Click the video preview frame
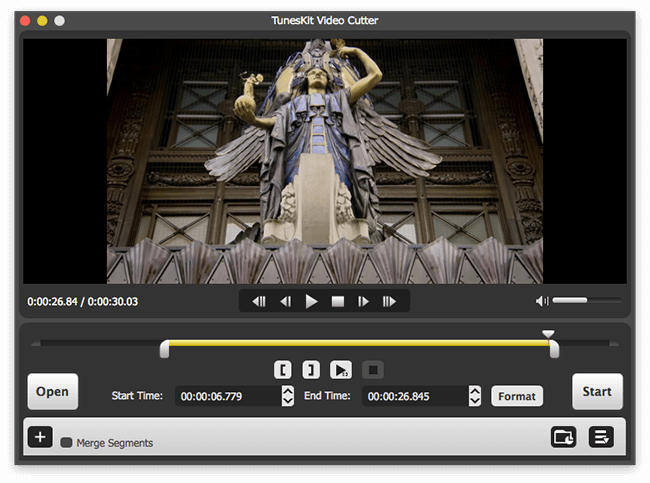The image size is (650, 483). (x=325, y=161)
